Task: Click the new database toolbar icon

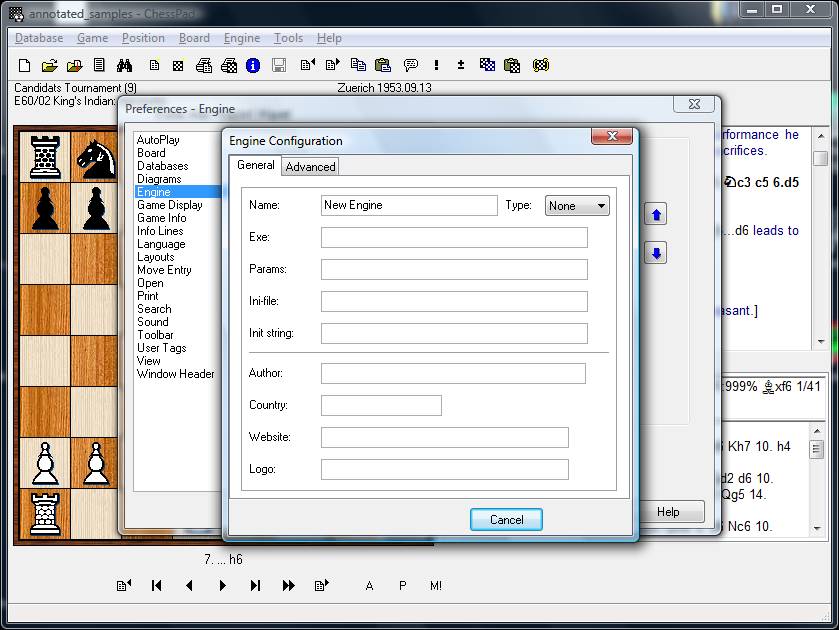Action: point(25,66)
